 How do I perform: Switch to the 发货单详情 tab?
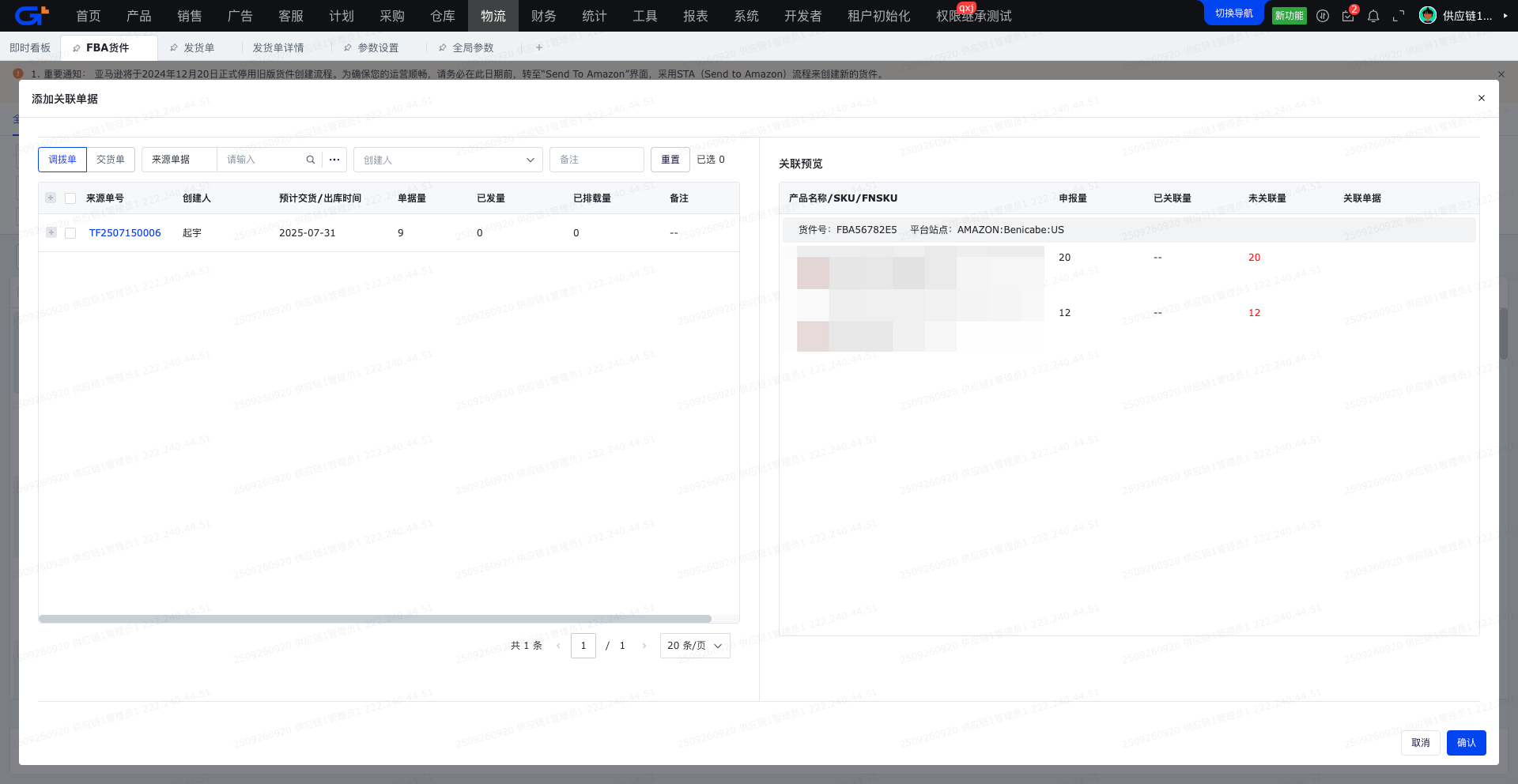click(278, 48)
